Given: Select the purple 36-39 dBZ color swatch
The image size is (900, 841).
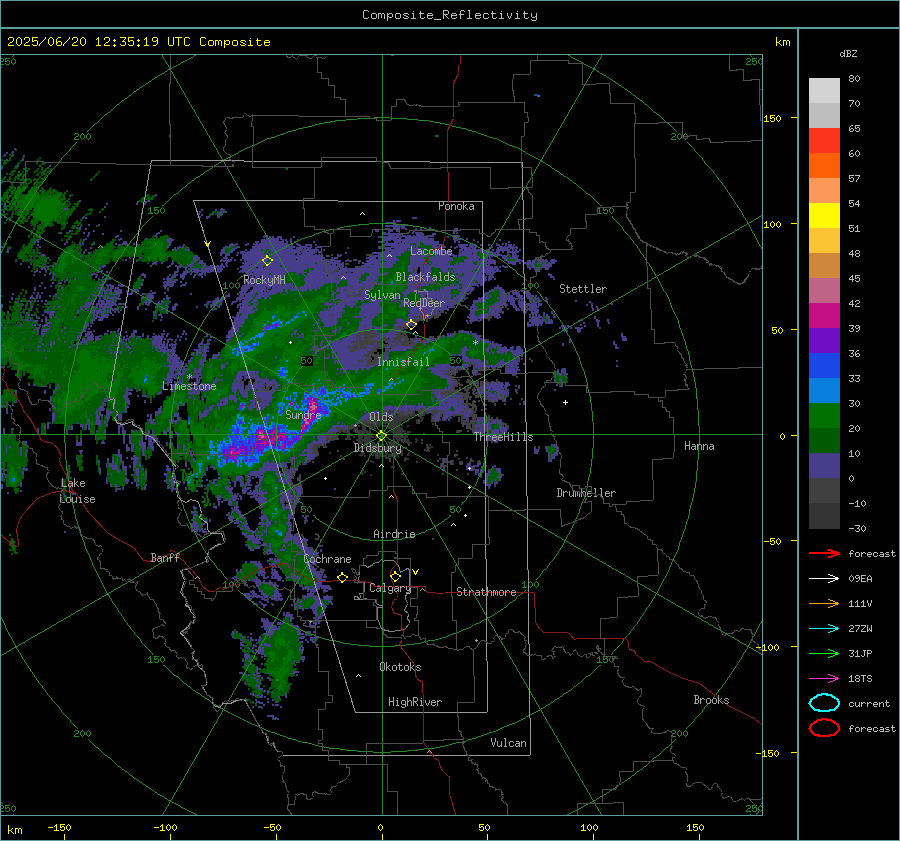Looking at the screenshot, I should [824, 340].
